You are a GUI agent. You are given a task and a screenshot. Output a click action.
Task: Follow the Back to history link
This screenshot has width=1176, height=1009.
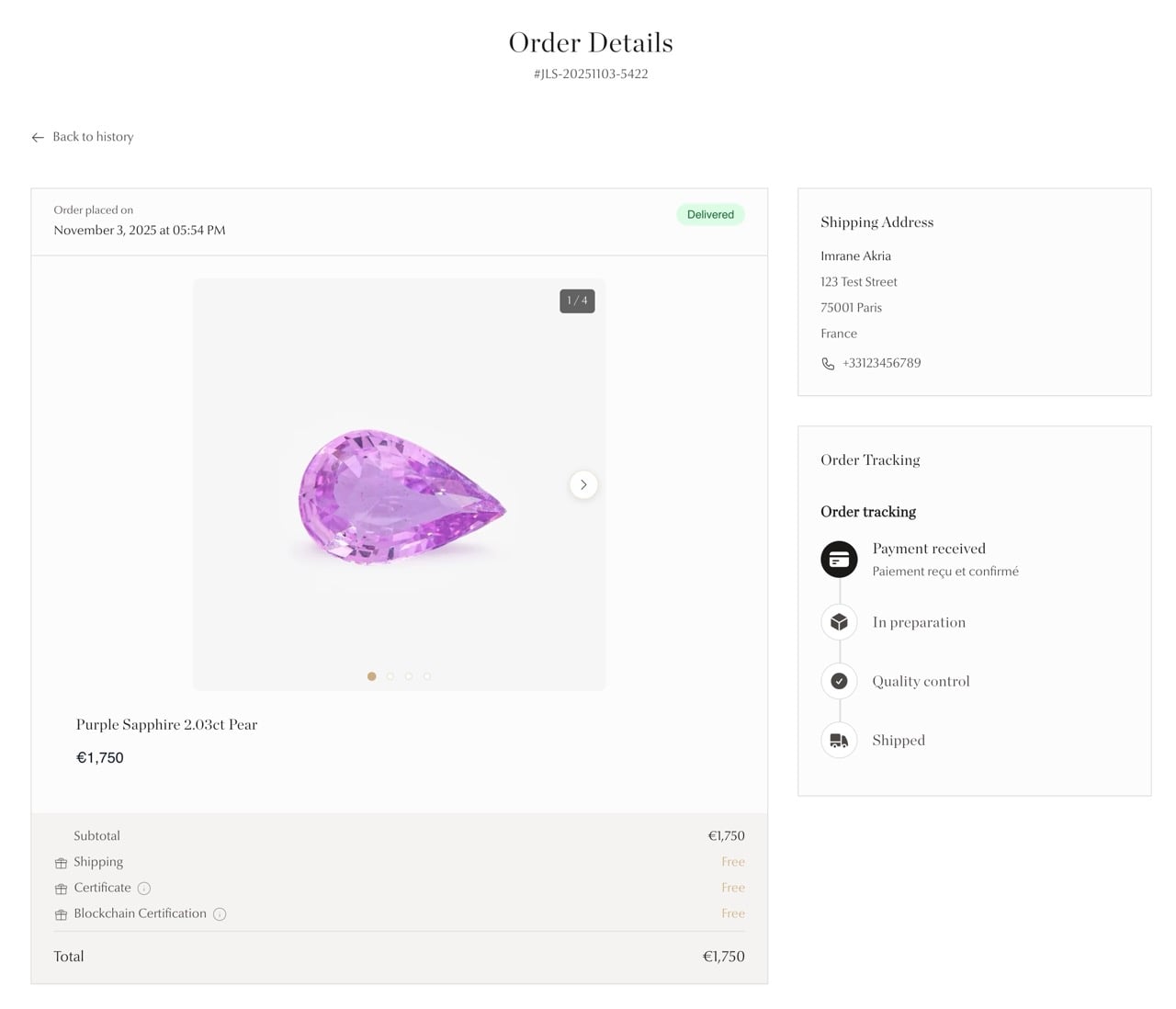(93, 137)
